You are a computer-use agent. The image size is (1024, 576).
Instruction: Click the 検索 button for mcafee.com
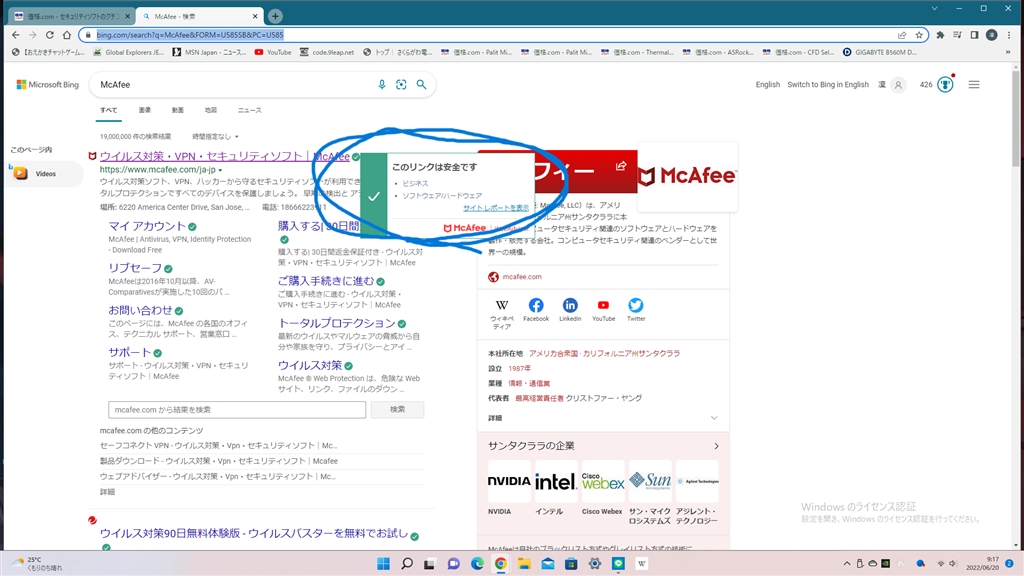pos(397,409)
